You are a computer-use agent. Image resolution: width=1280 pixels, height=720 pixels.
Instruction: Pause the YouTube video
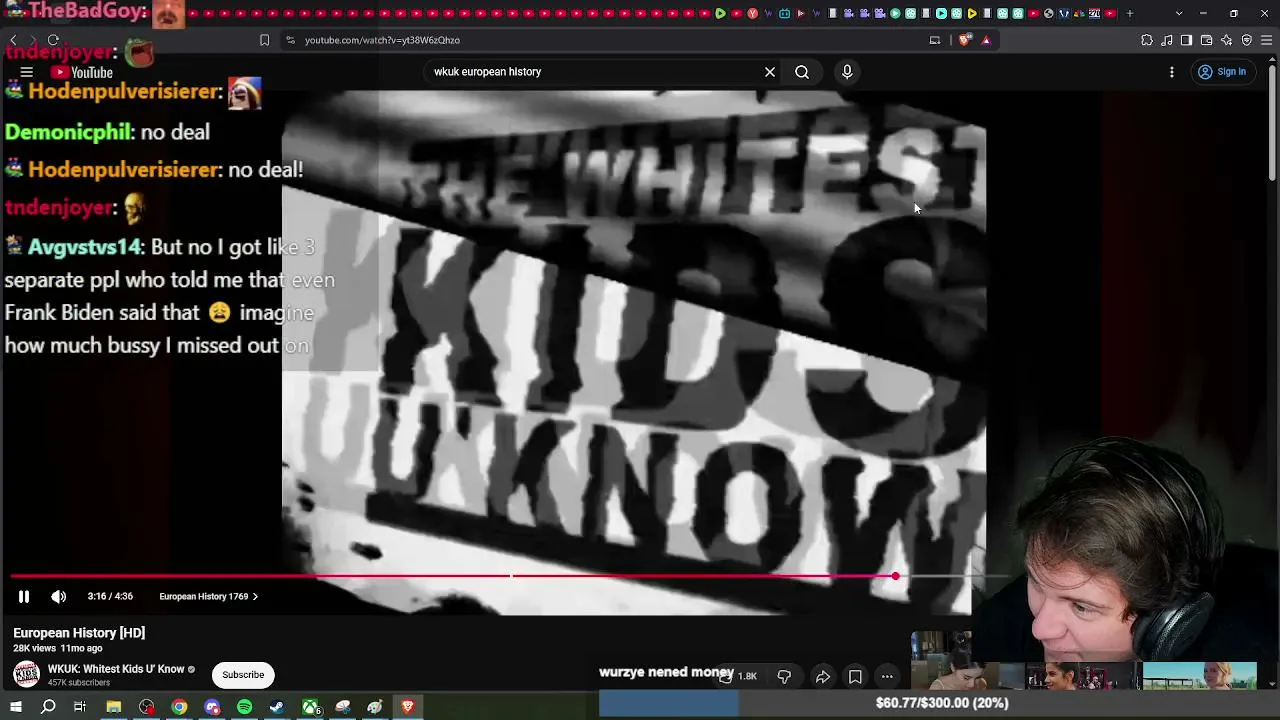coord(24,597)
